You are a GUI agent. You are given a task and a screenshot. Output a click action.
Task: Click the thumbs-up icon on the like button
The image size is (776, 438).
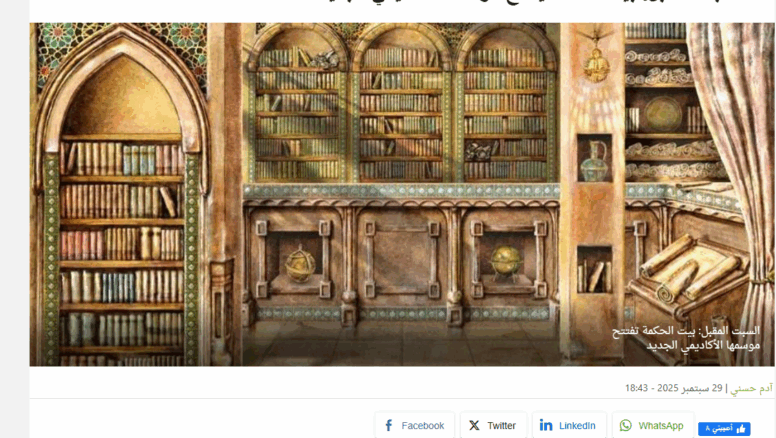[x=741, y=429]
